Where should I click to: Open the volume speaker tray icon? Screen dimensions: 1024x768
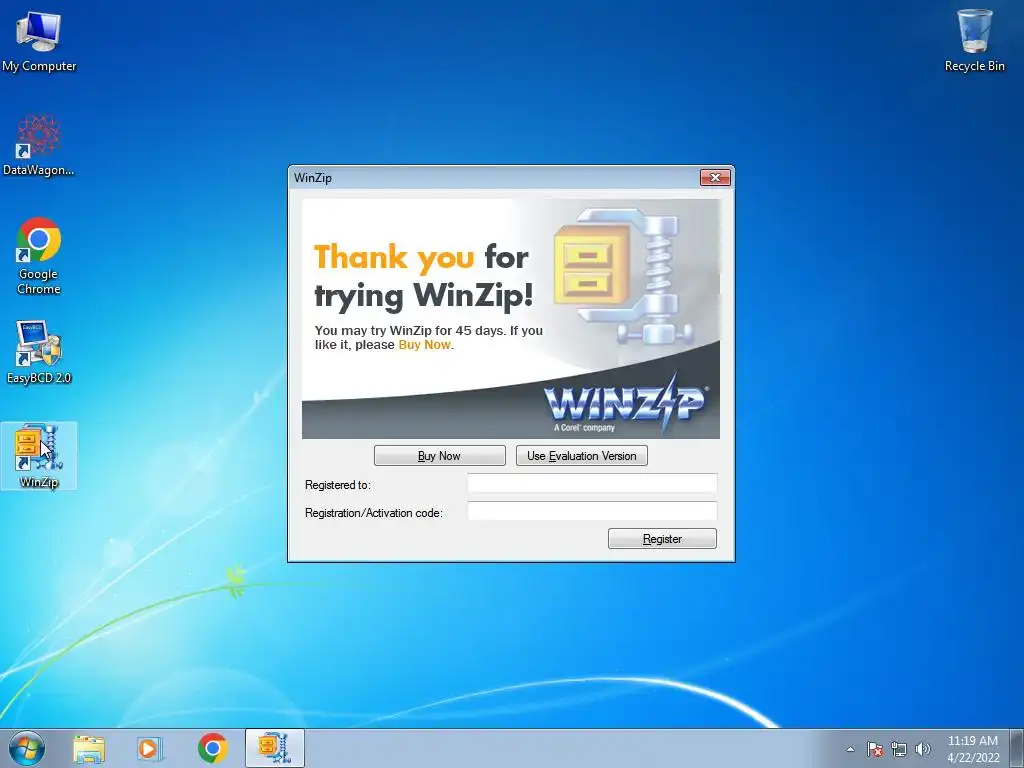[x=923, y=749]
